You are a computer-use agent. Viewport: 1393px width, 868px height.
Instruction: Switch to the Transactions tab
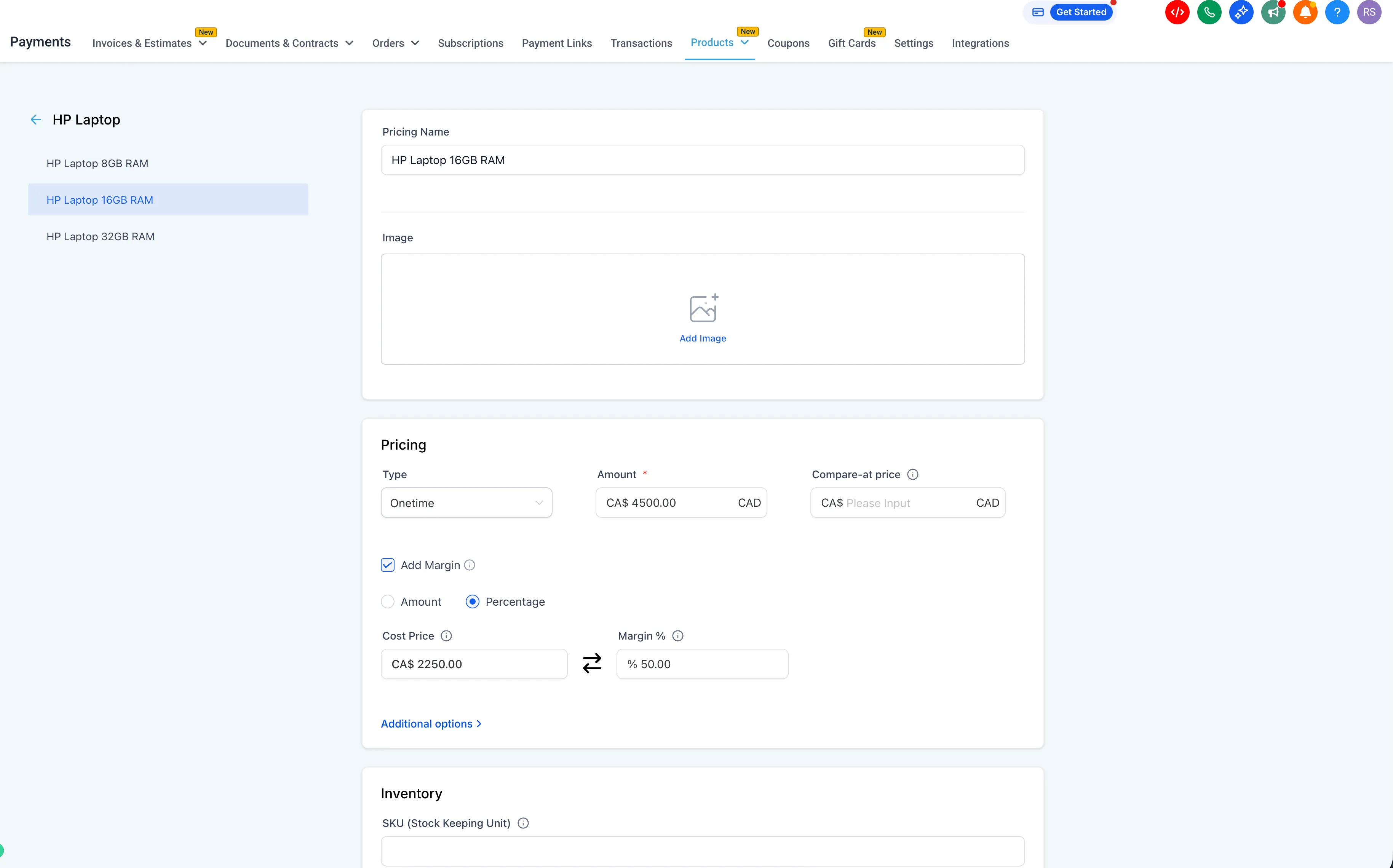641,43
